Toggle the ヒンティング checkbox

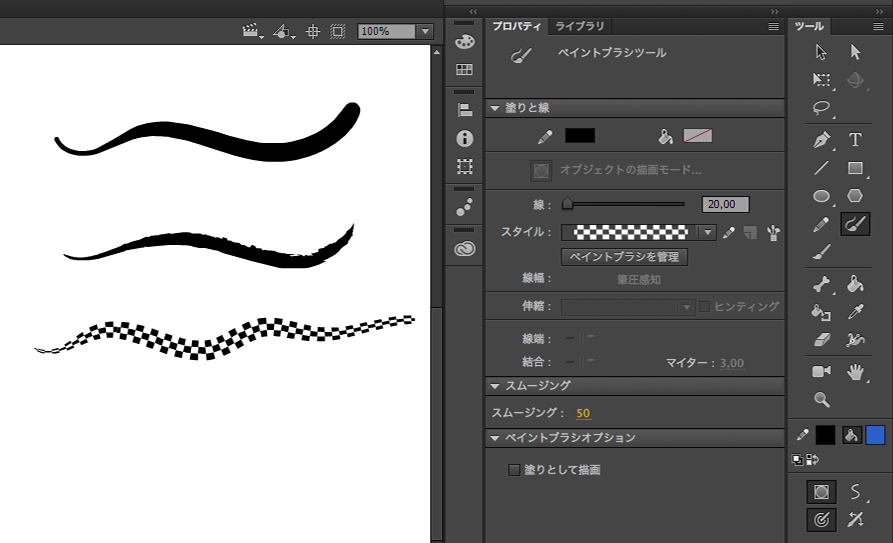pyautogui.click(x=704, y=307)
